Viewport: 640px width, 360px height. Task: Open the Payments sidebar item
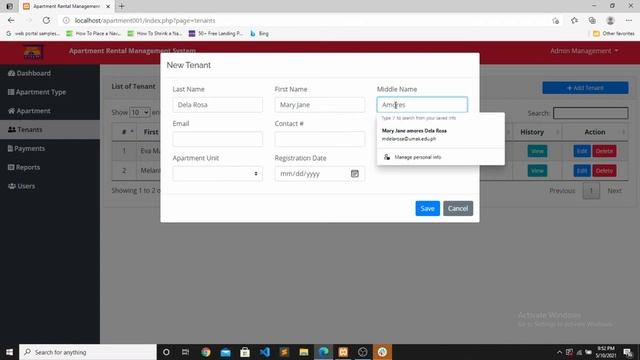pyautogui.click(x=27, y=148)
